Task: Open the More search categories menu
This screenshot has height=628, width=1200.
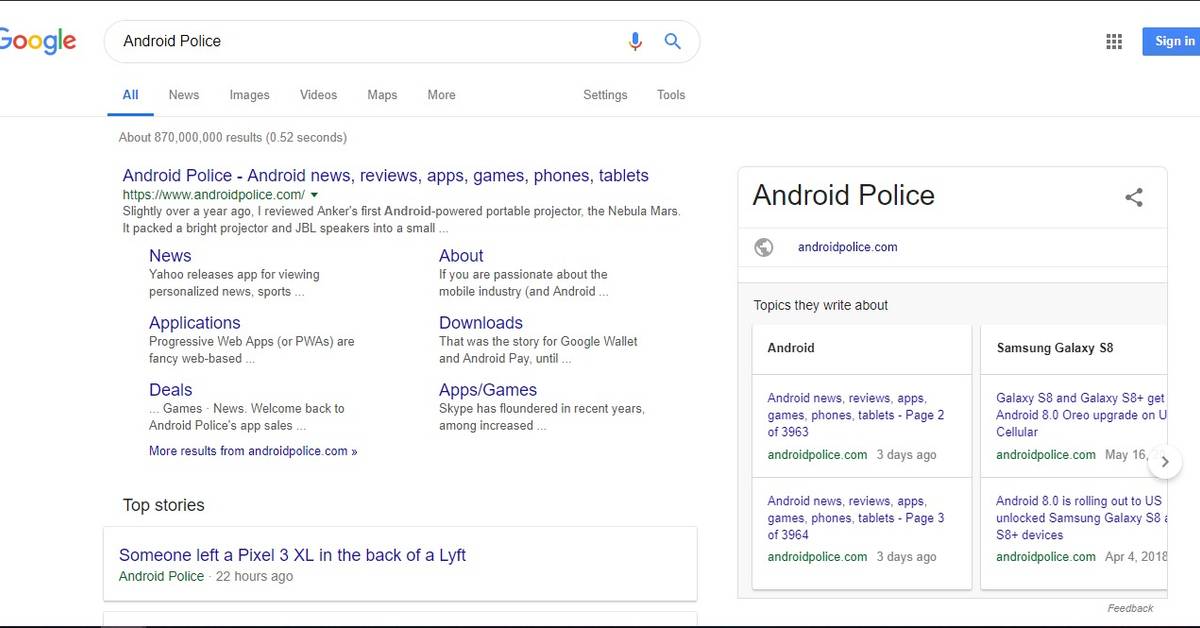Action: click(441, 95)
